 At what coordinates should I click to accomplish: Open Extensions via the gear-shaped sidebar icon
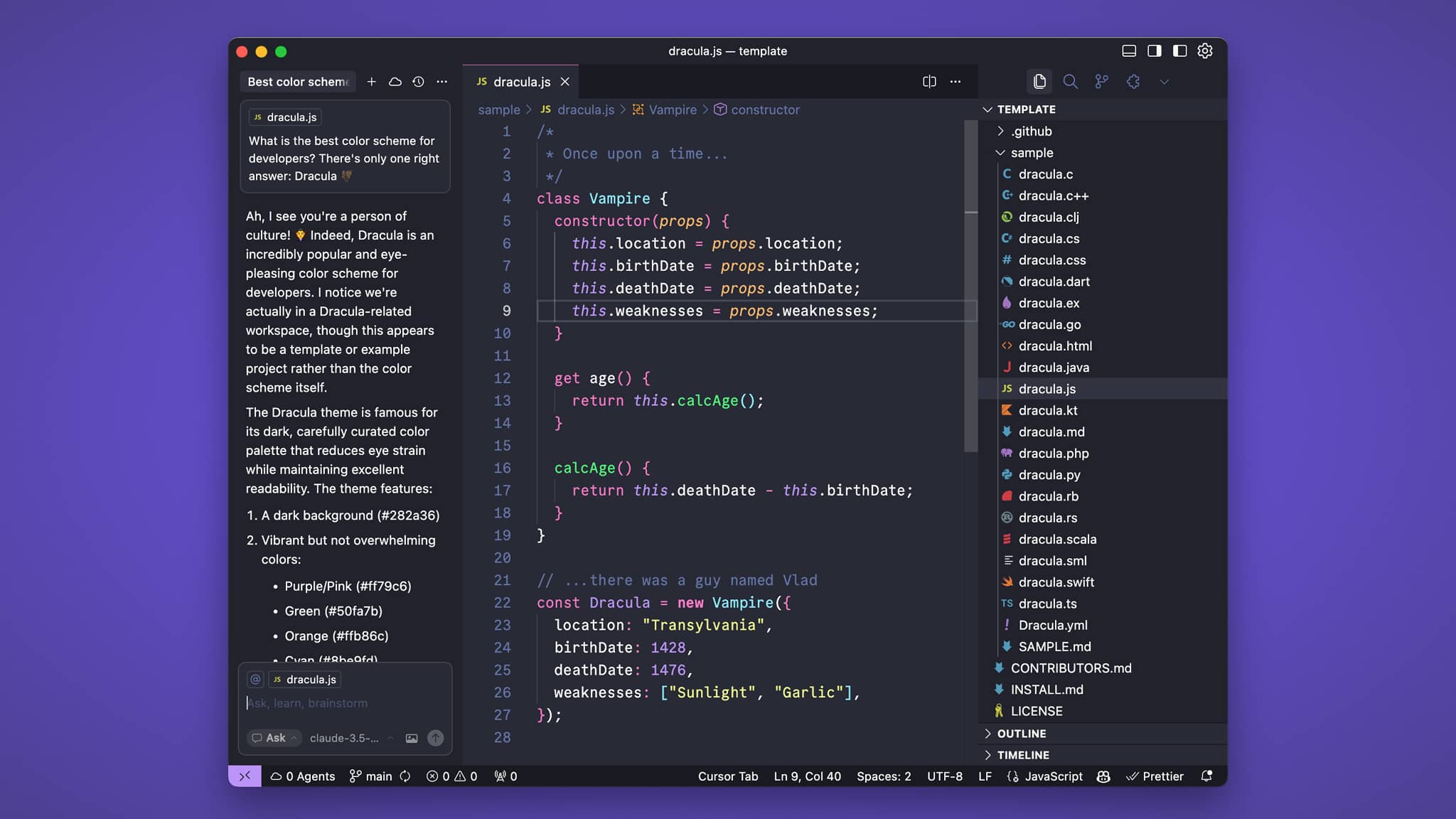(x=1133, y=82)
